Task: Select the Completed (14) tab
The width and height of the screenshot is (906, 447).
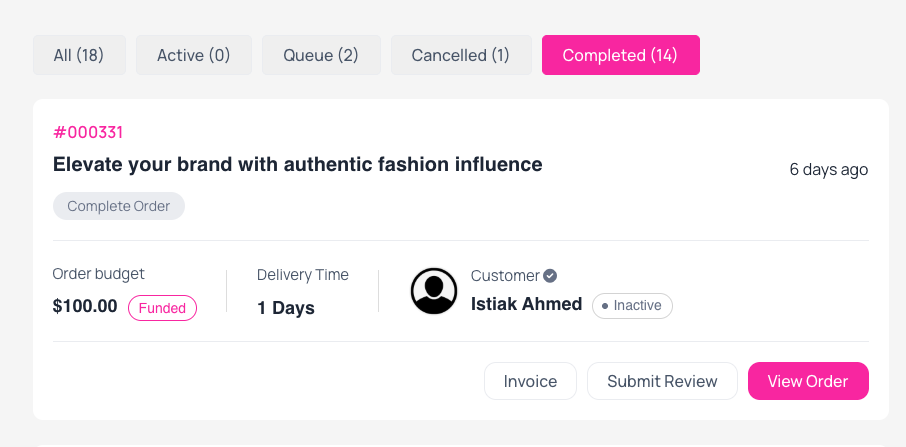Action: [x=621, y=55]
